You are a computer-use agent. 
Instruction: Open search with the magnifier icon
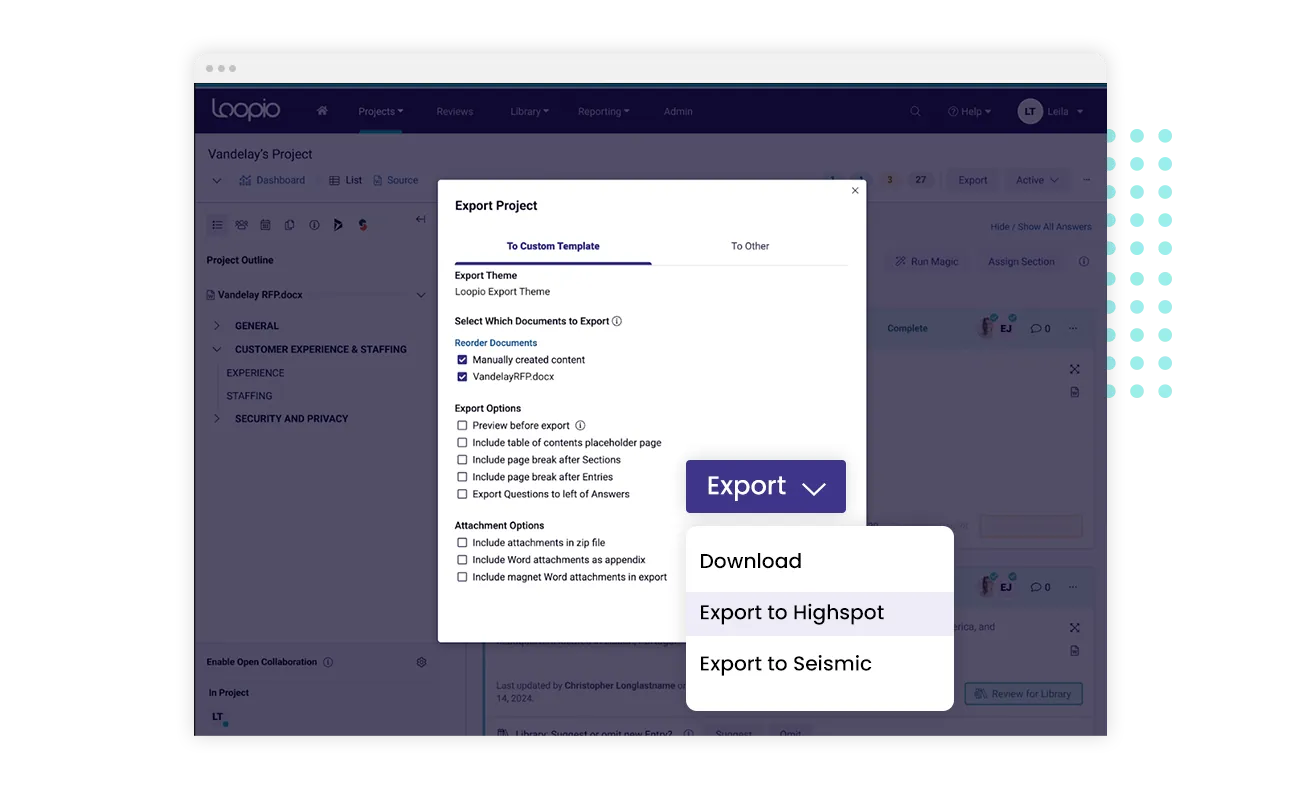pyautogui.click(x=915, y=111)
